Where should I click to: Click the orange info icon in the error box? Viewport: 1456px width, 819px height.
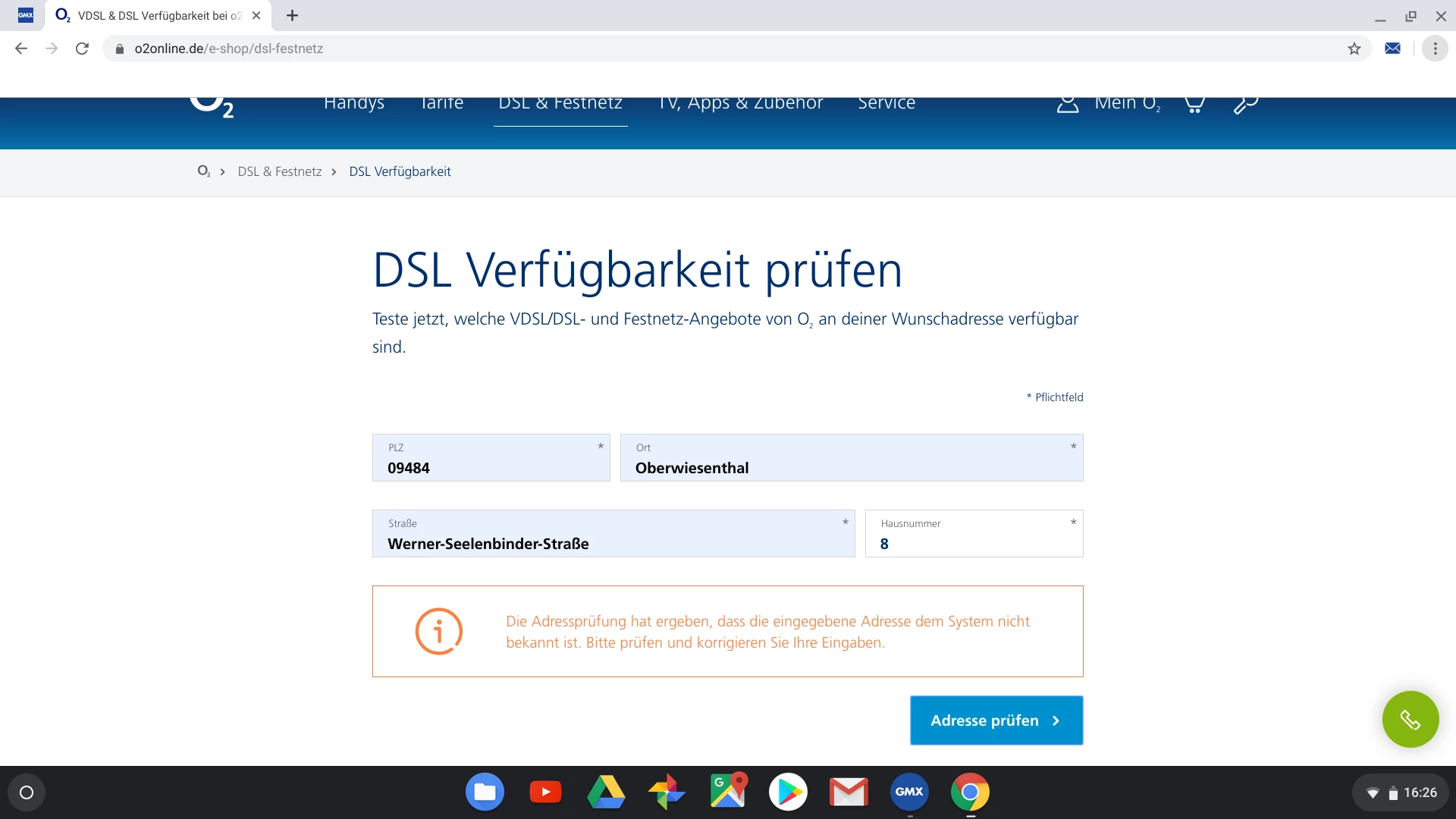coord(438,631)
